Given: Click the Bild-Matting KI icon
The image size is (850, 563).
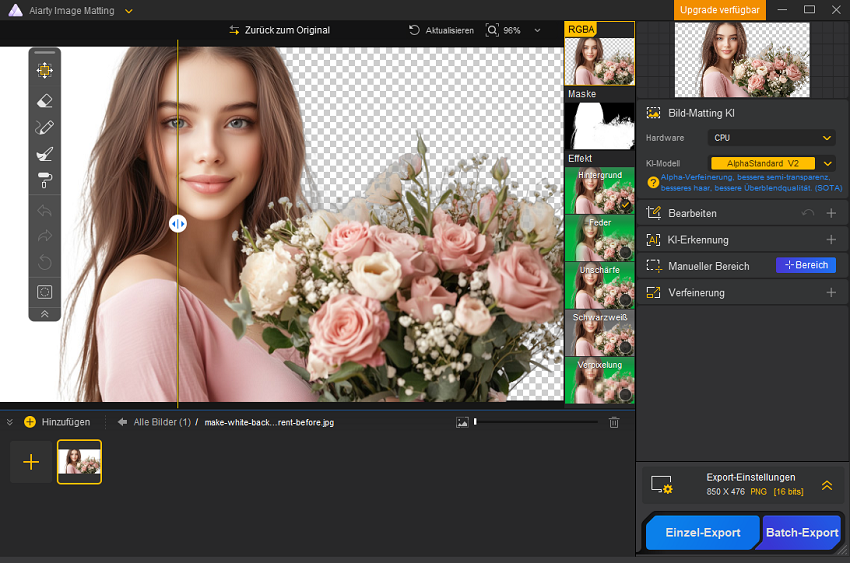Looking at the screenshot, I should pyautogui.click(x=654, y=113).
